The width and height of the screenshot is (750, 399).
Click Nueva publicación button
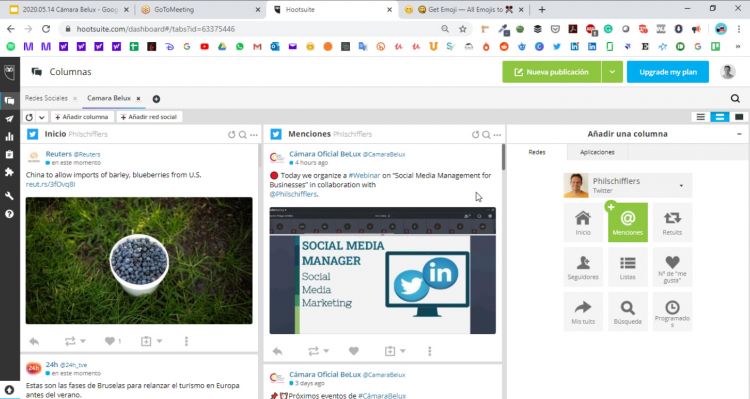[551, 72]
